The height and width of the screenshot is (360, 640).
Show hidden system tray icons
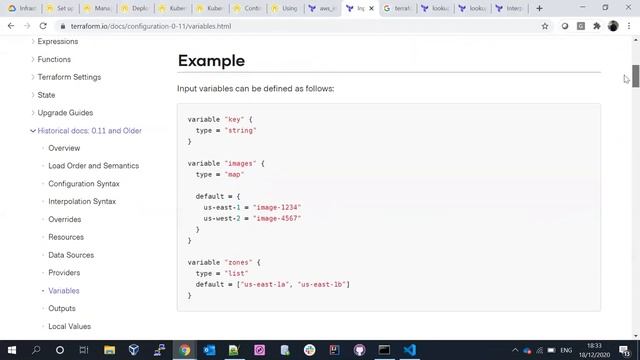[515, 350]
